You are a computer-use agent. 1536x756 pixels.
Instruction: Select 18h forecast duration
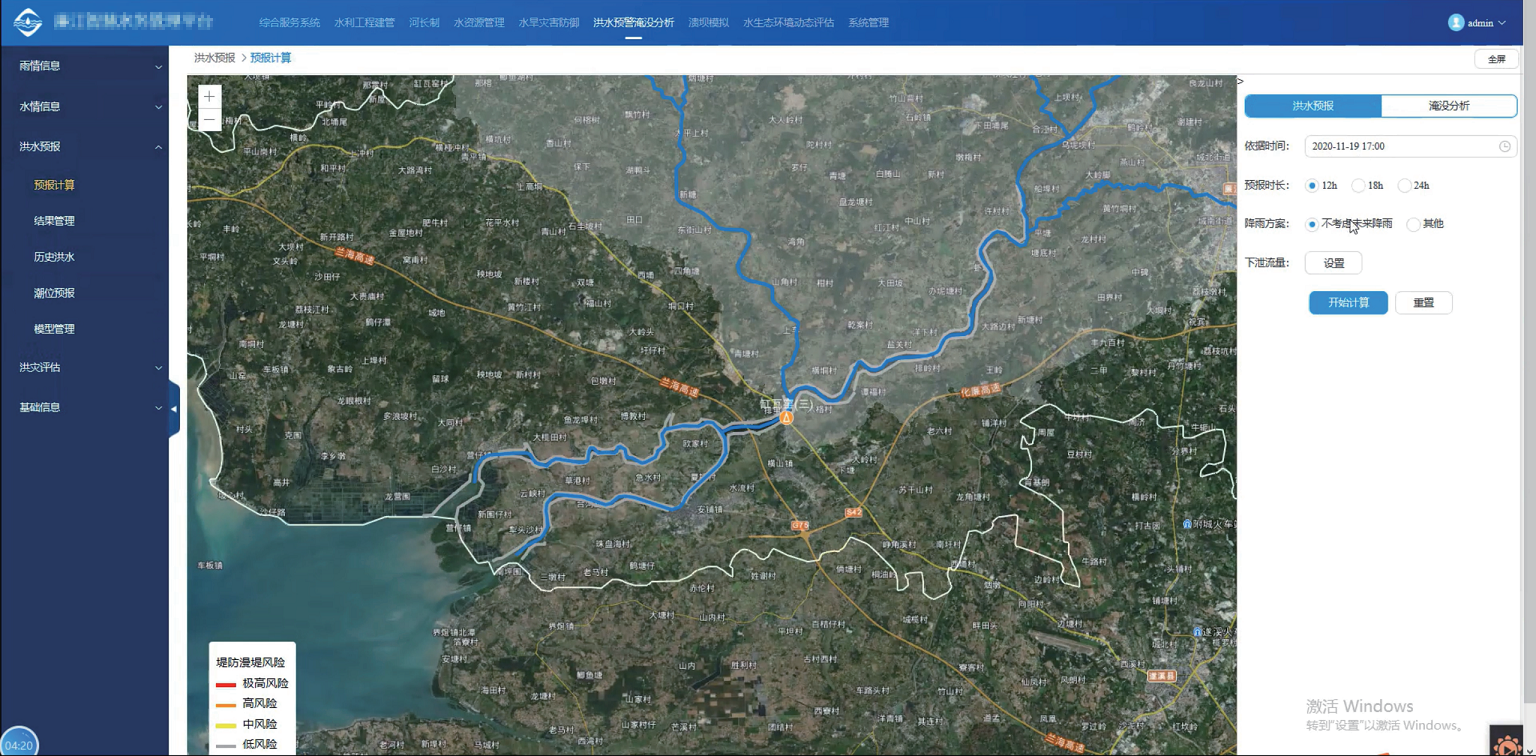point(1367,185)
